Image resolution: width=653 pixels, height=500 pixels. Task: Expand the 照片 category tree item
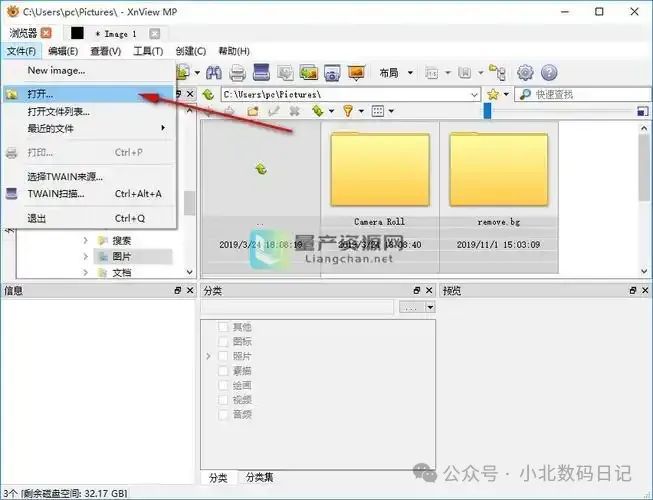[208, 356]
